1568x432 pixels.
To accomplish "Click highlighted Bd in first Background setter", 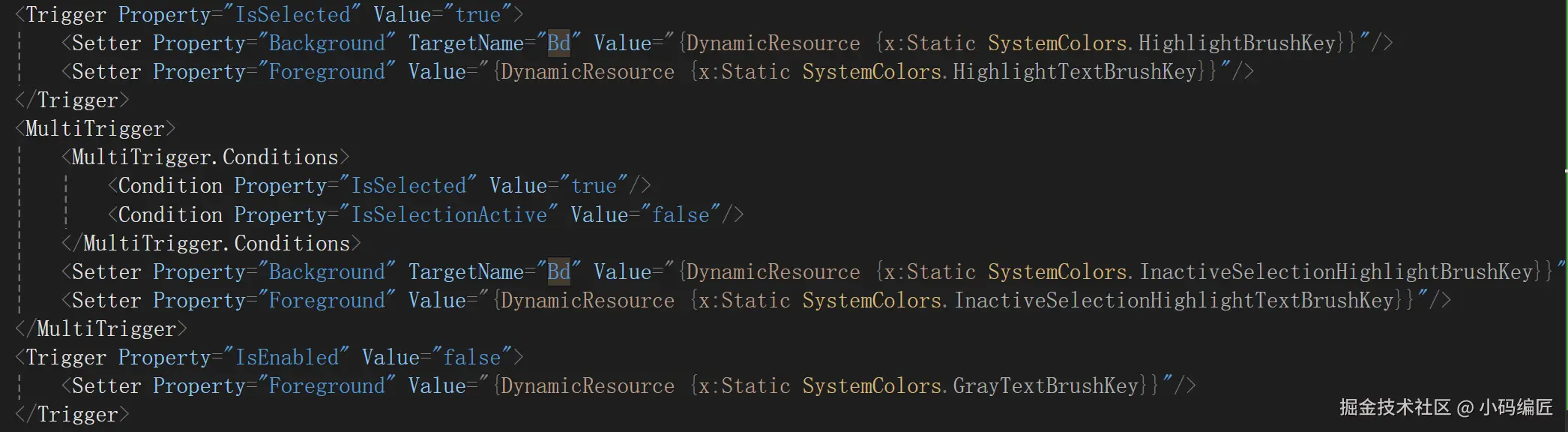I will click(x=558, y=43).
